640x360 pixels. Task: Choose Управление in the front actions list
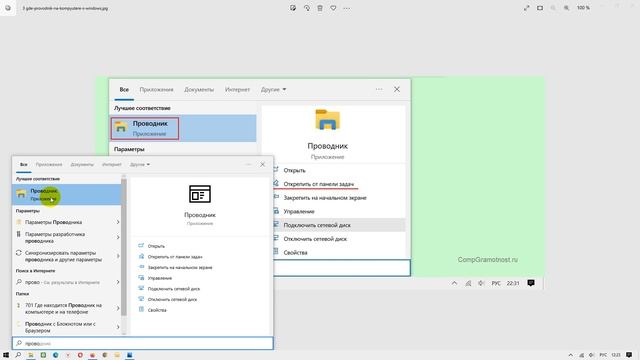click(x=160, y=278)
